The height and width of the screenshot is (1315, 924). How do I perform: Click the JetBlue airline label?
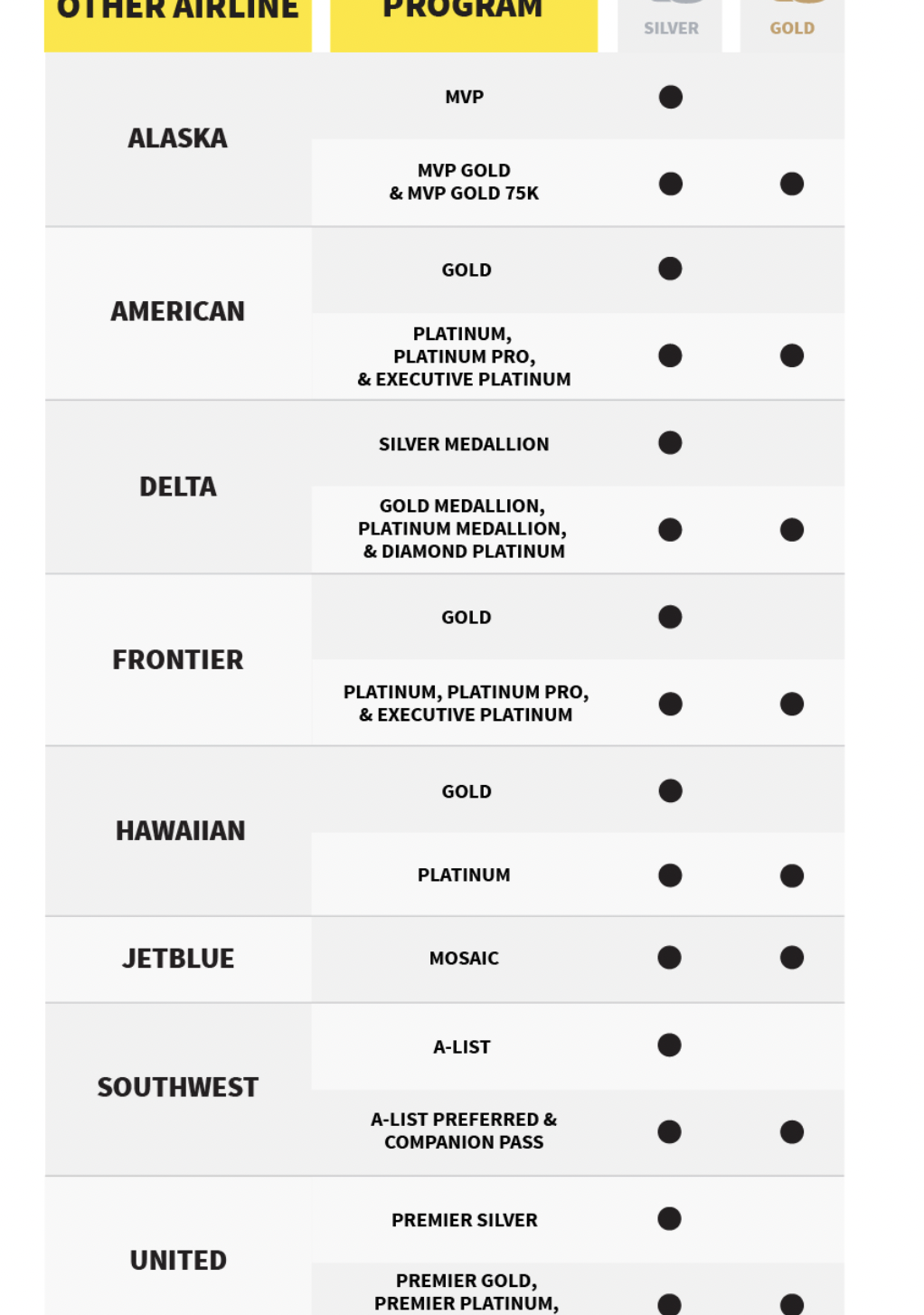click(178, 959)
